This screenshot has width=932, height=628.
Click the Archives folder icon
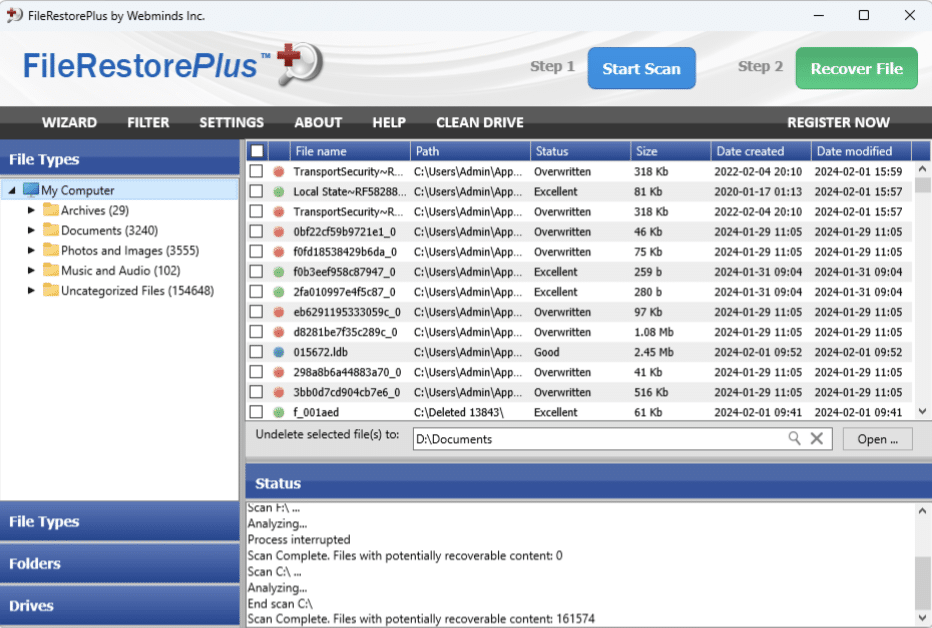(50, 210)
